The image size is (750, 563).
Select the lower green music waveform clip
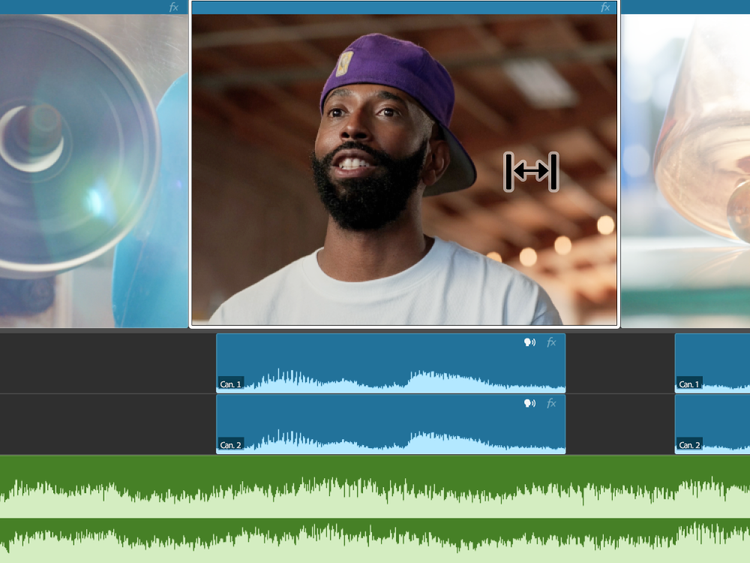click(x=375, y=541)
